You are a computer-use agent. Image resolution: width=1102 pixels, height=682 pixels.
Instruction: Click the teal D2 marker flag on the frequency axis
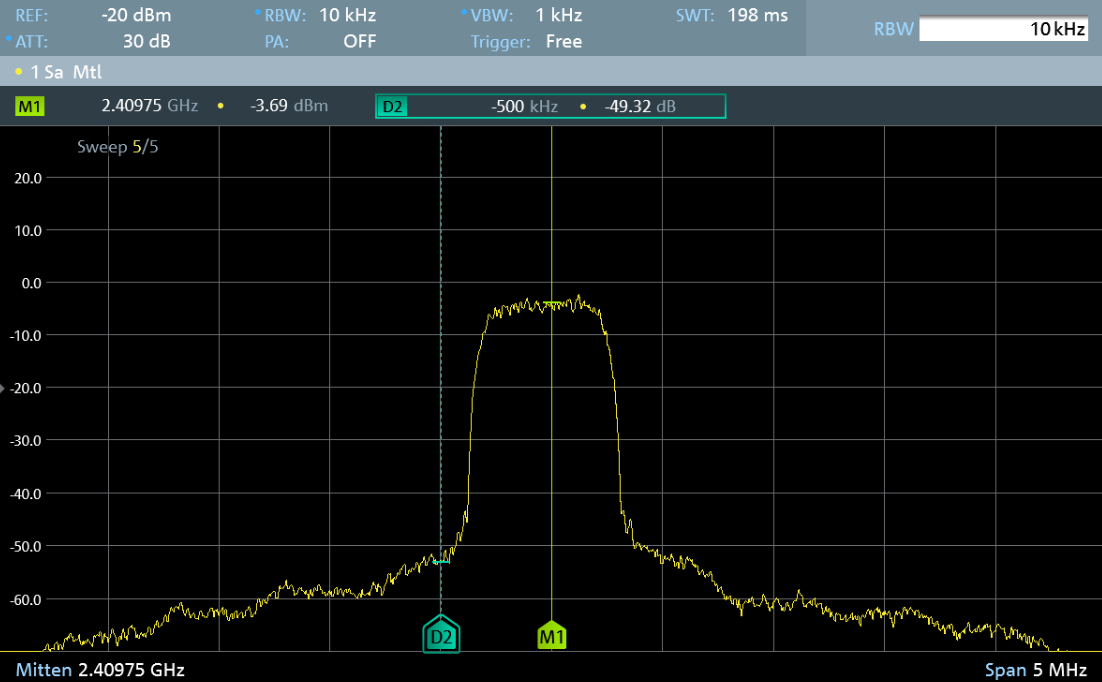tap(441, 635)
